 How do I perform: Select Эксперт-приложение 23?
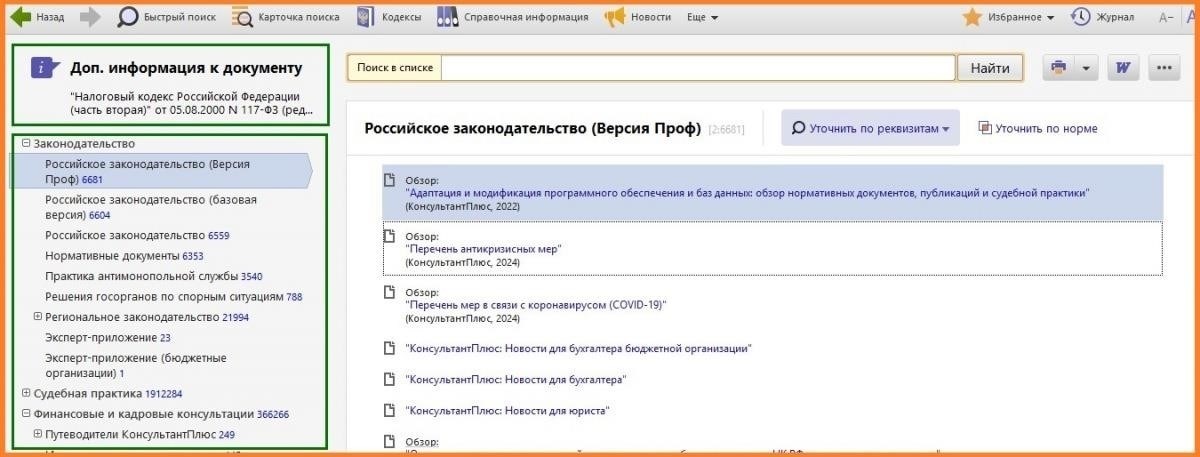[x=108, y=337]
